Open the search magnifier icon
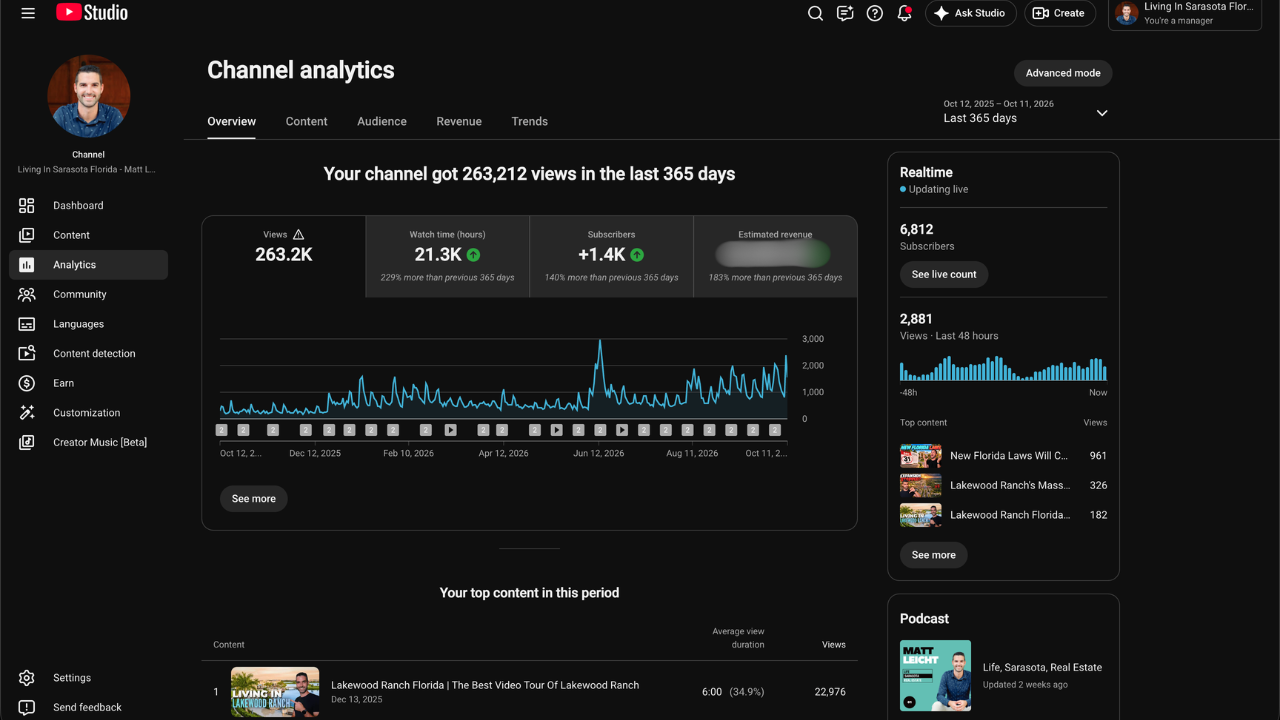This screenshot has height=720, width=1280. pos(815,13)
